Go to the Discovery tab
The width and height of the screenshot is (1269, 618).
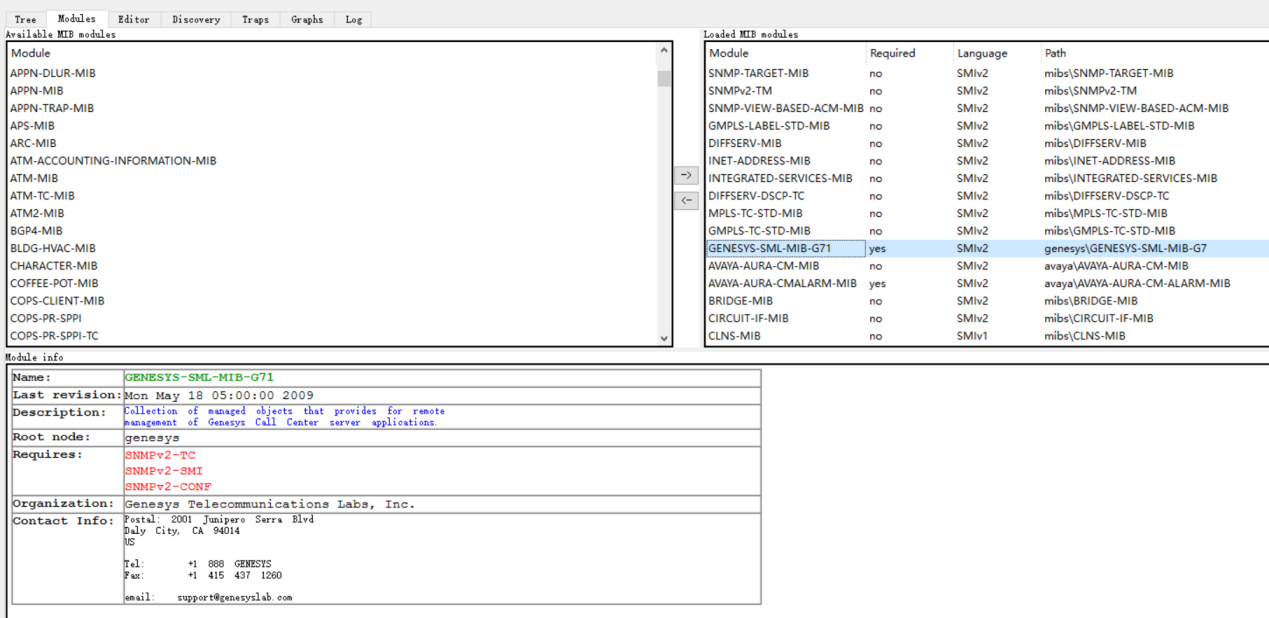click(x=196, y=19)
